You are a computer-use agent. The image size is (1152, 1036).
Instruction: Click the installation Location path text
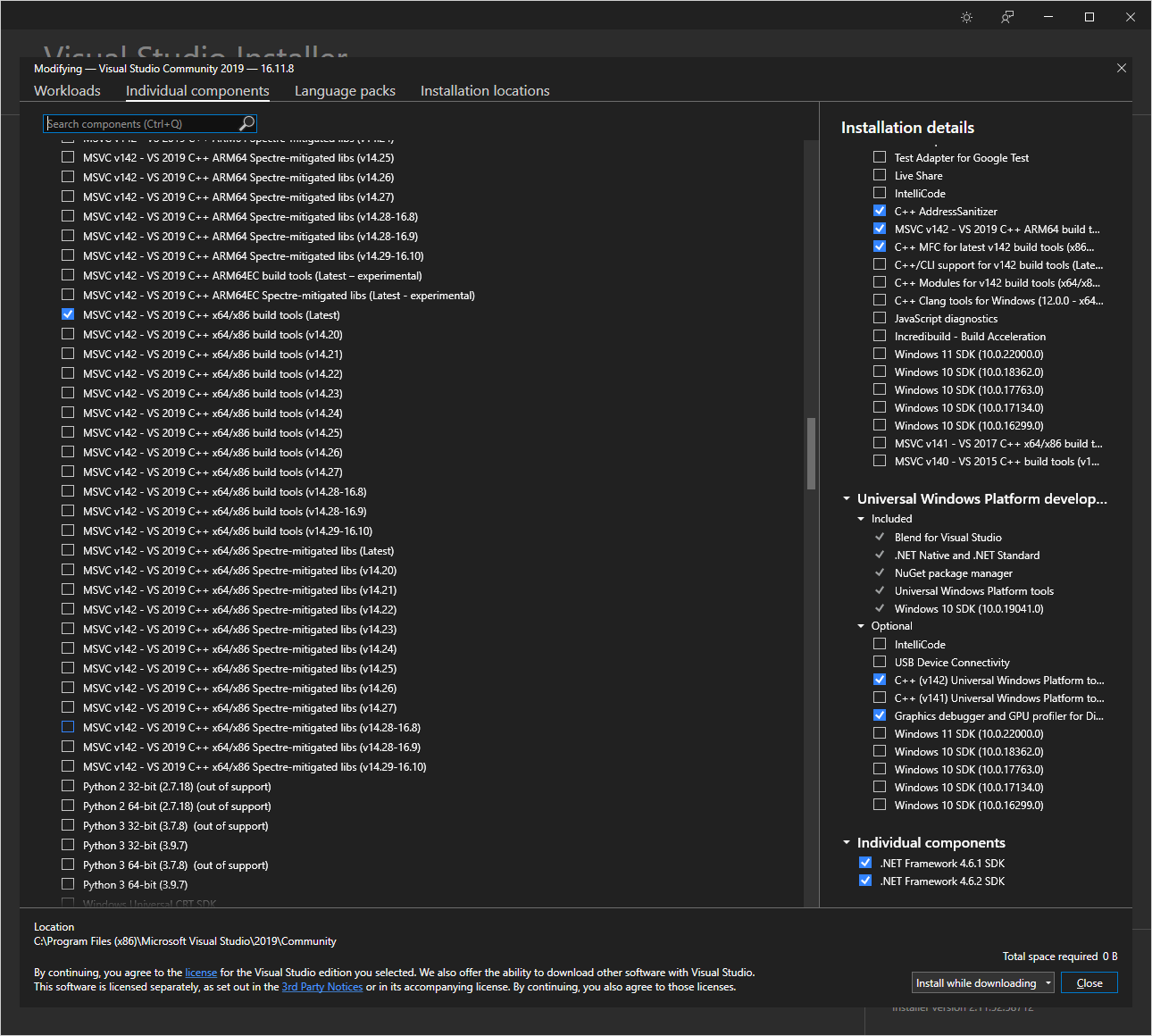point(185,941)
